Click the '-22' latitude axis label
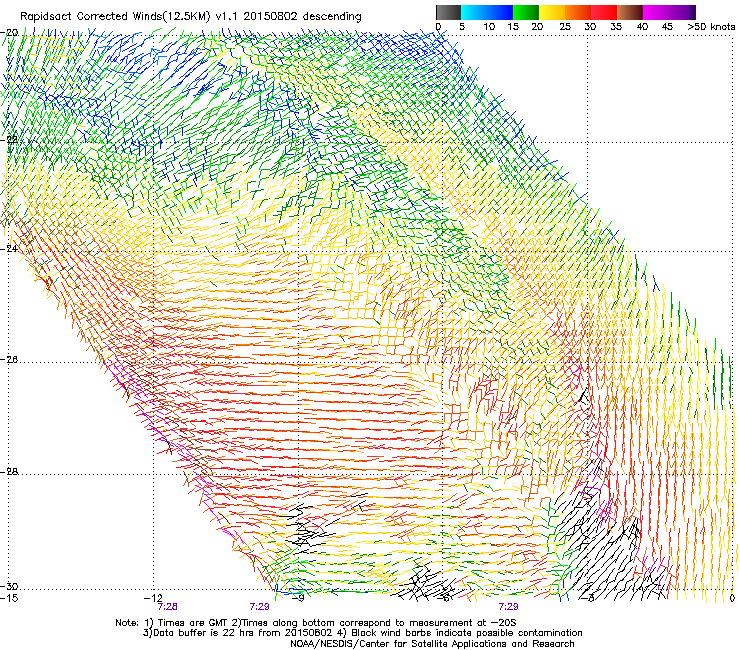Image resolution: width=740 pixels, height=650 pixels. tap(10, 140)
